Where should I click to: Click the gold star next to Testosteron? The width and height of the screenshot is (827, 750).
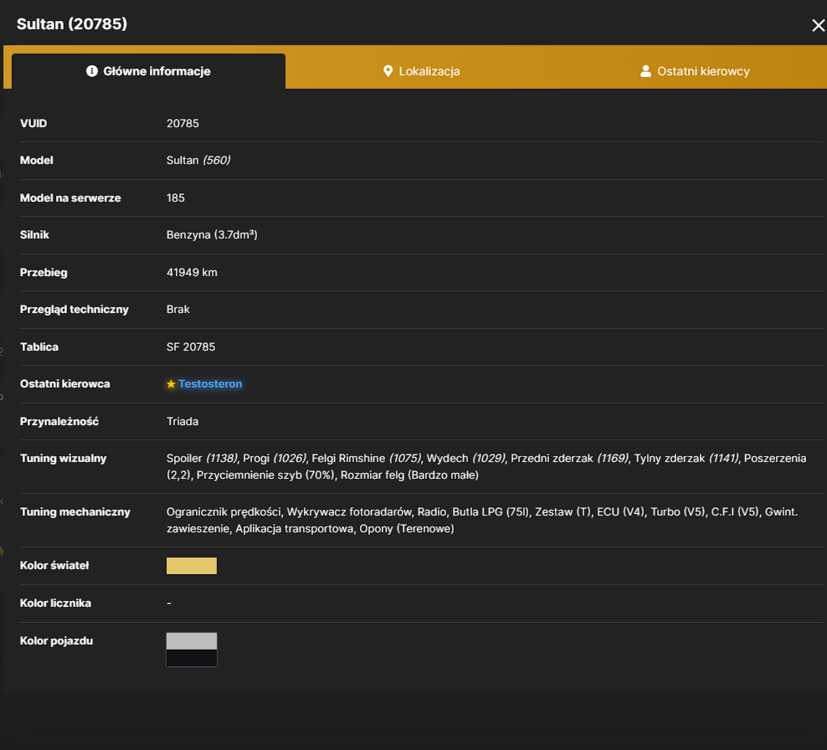pyautogui.click(x=171, y=384)
